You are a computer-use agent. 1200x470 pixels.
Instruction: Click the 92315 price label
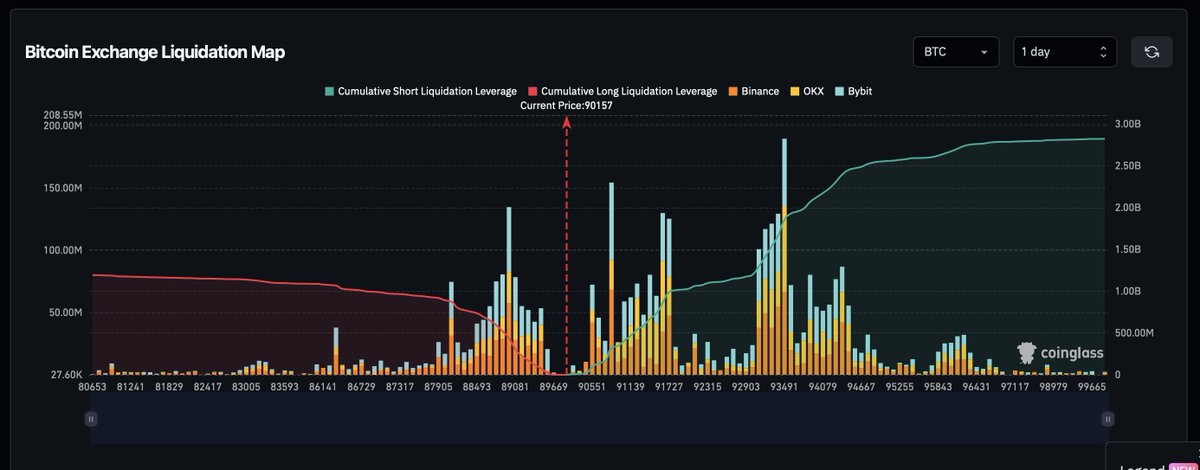(706, 386)
